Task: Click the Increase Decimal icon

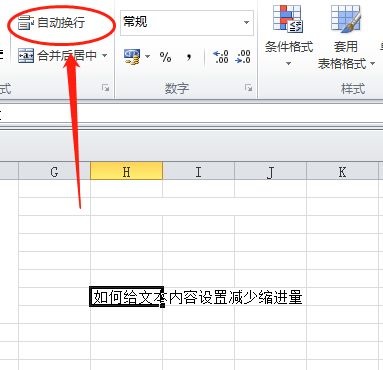Action: 220,57
